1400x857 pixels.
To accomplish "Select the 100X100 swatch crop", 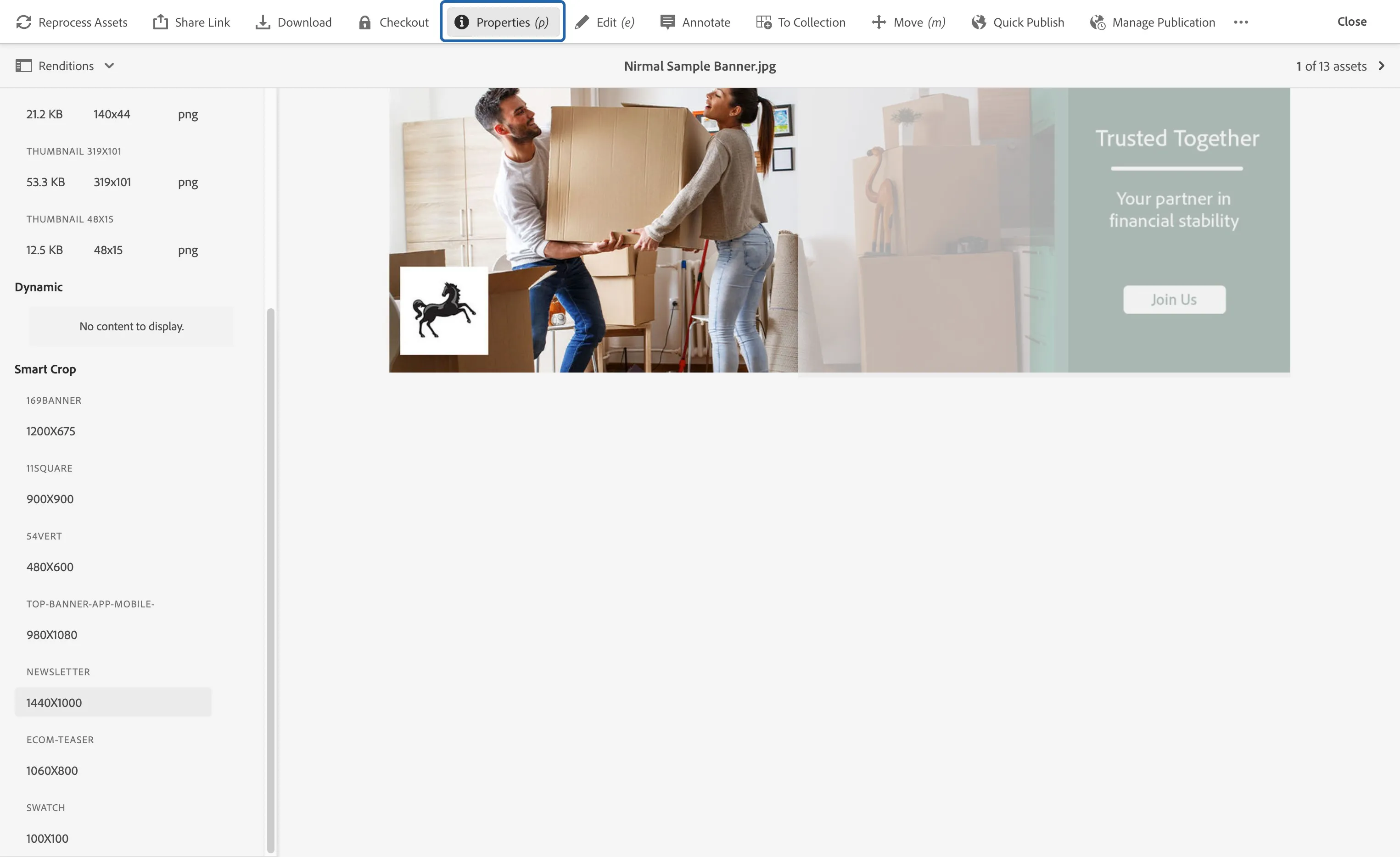I will (x=113, y=838).
